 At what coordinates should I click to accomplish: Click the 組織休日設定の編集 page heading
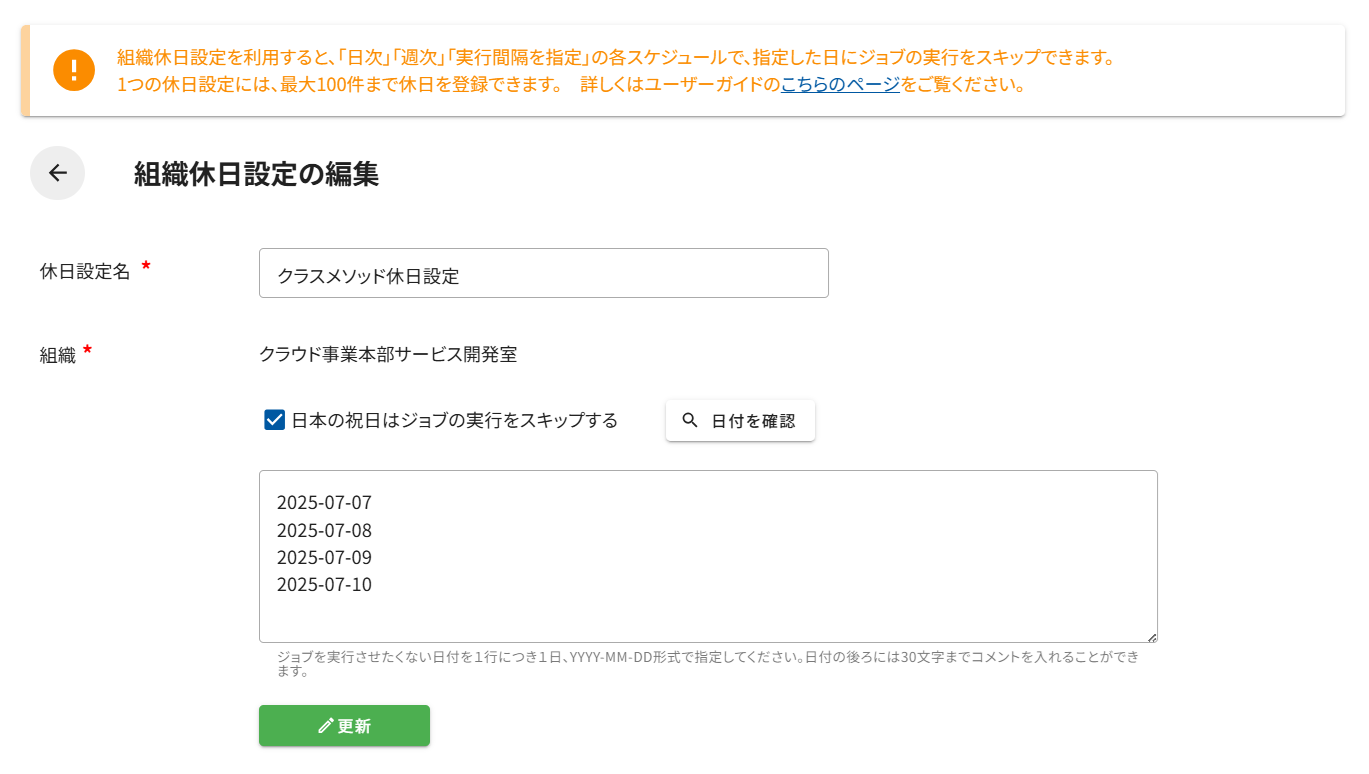pyautogui.click(x=256, y=174)
